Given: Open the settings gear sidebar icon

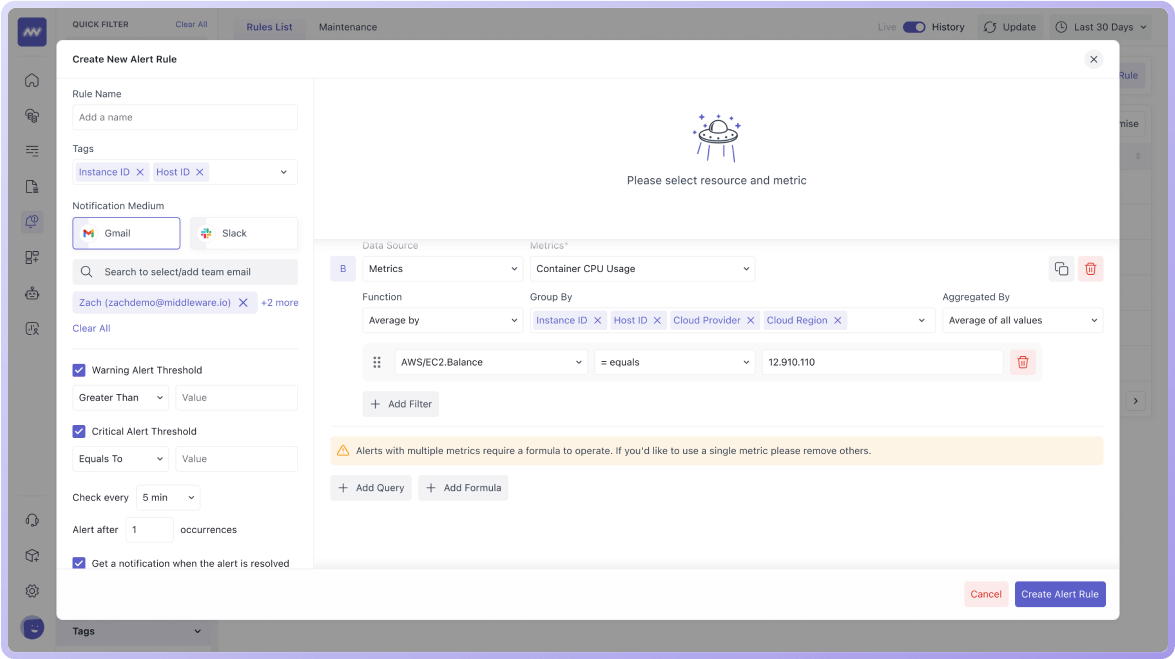Looking at the screenshot, I should (x=32, y=591).
